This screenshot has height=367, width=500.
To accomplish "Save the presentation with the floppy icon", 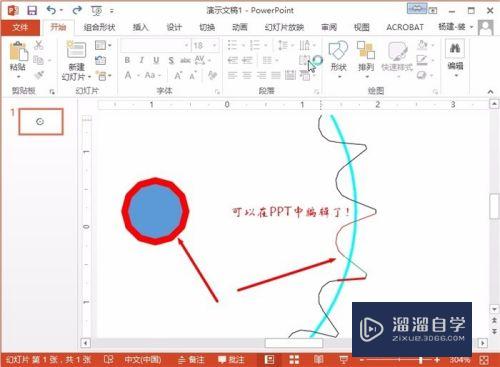I will click(32, 10).
